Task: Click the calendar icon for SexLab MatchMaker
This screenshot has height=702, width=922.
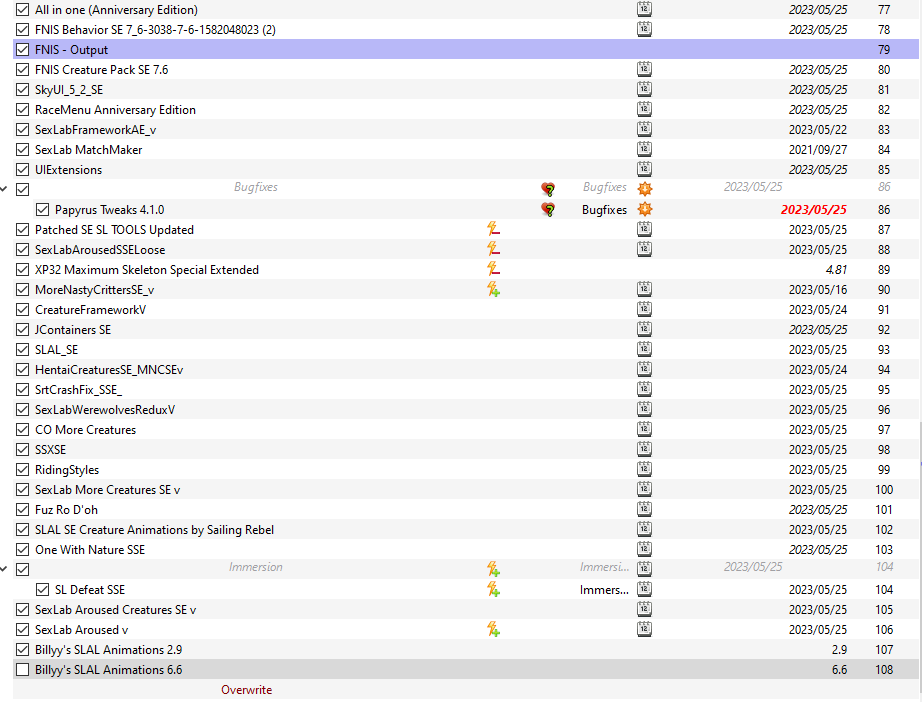Action: tap(644, 149)
